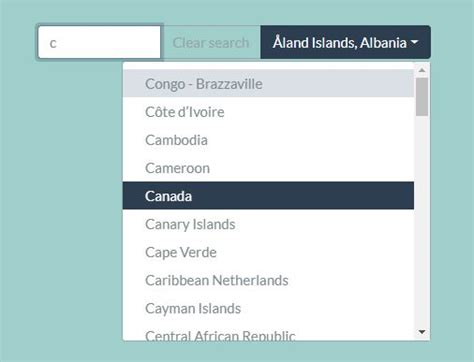Click the letter c in search box
Image resolution: width=474 pixels, height=362 pixels.
(53, 43)
